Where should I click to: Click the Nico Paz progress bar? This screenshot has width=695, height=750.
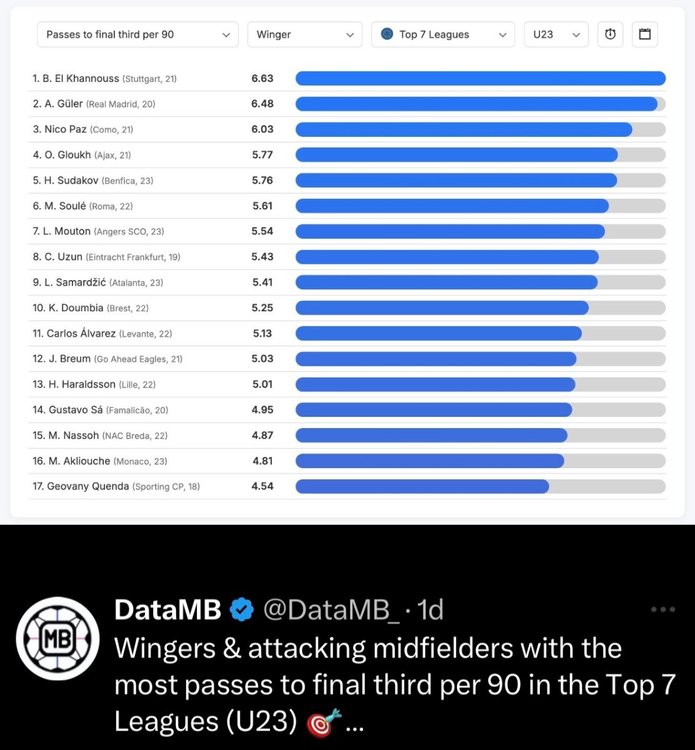pyautogui.click(x=480, y=129)
